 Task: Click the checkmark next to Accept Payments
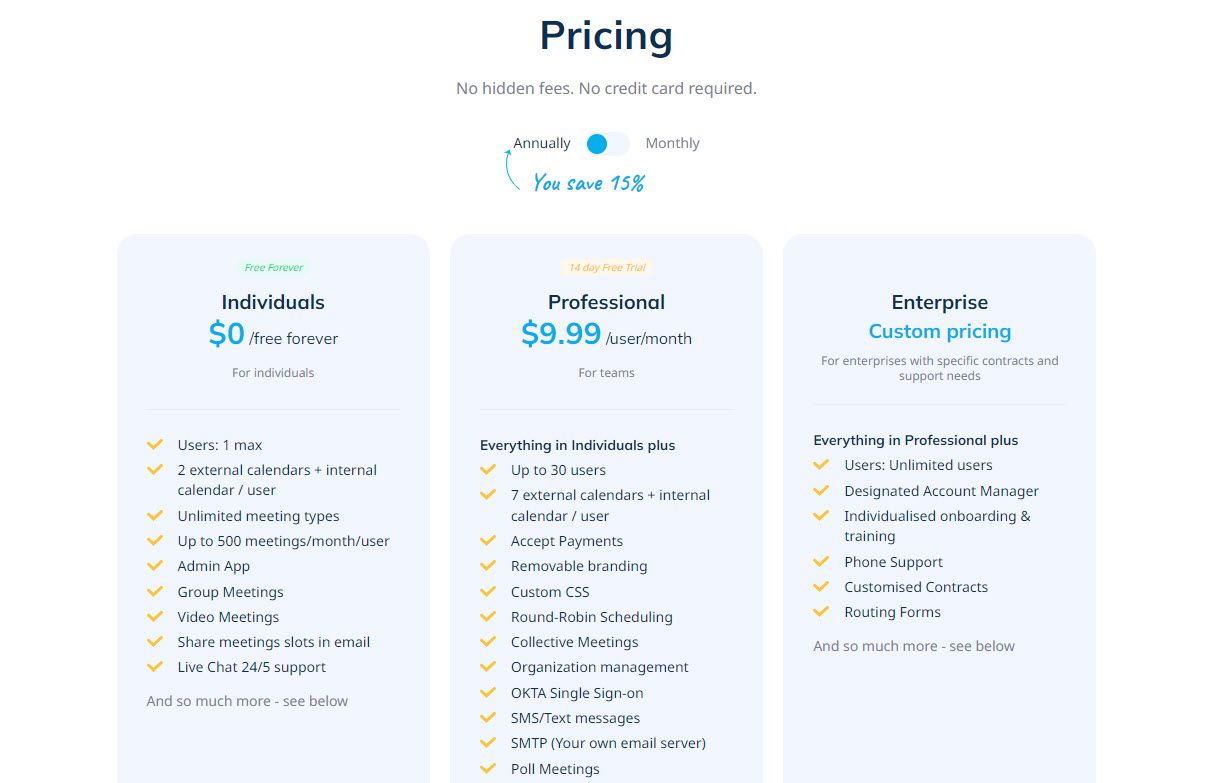pos(488,541)
